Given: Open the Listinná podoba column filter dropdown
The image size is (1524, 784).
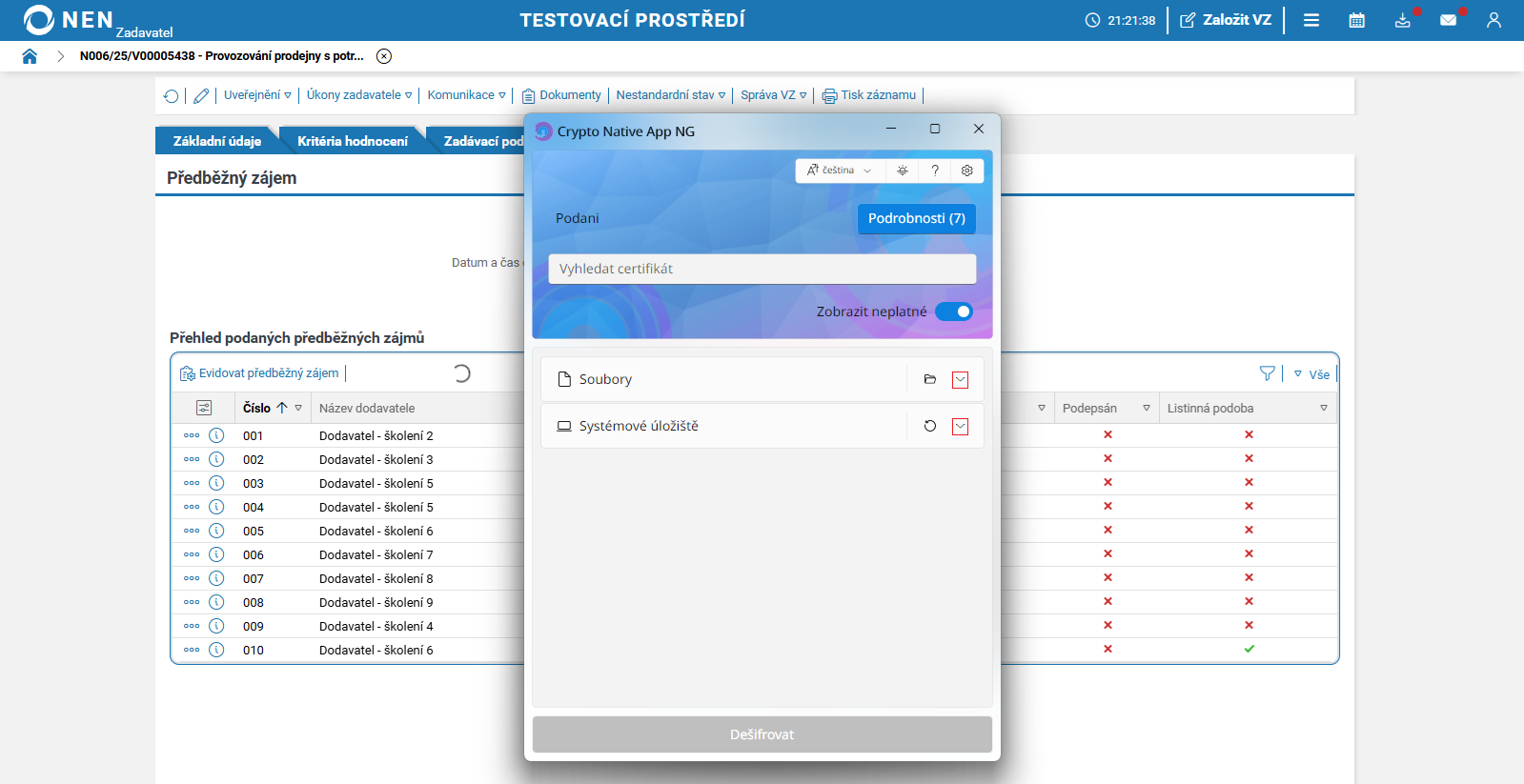Looking at the screenshot, I should tap(1324, 408).
